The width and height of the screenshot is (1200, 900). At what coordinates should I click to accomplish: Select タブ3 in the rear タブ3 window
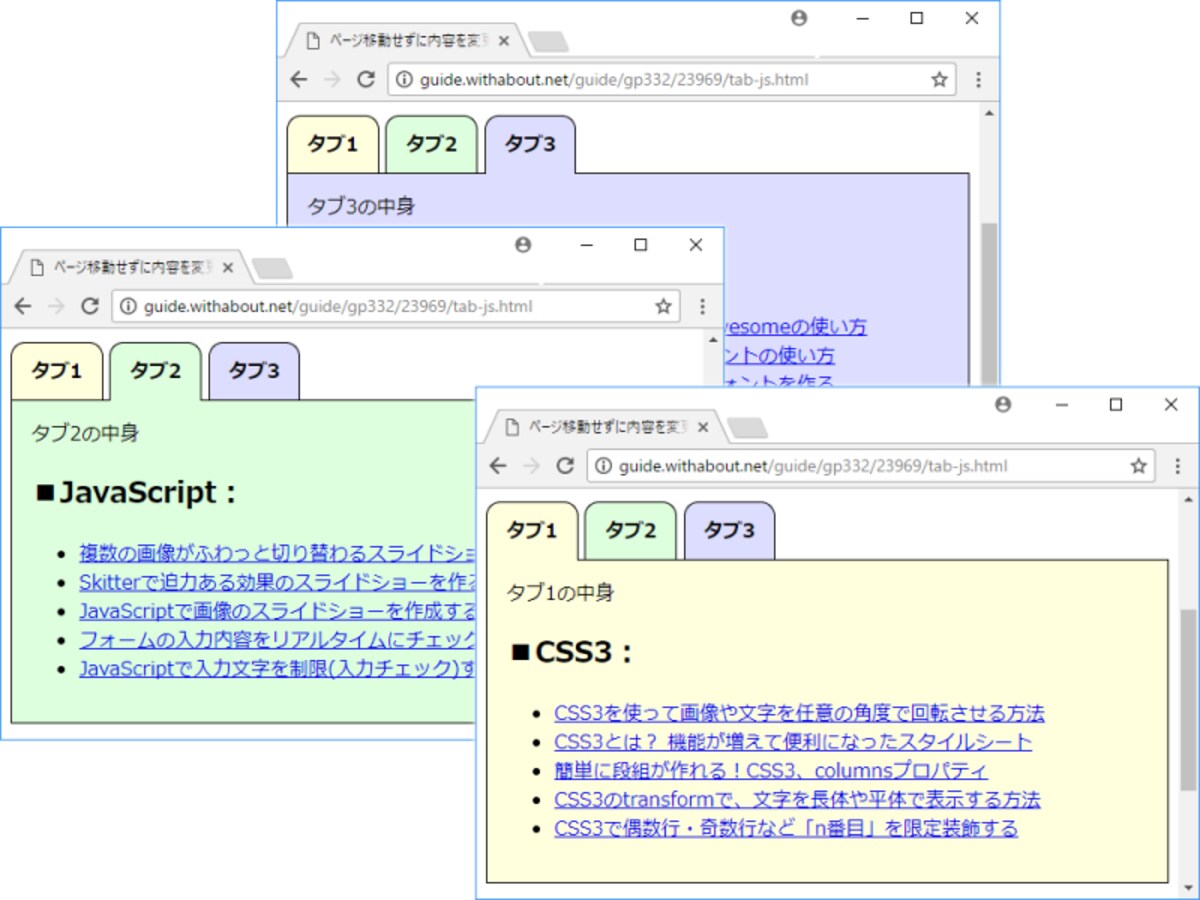pos(530,144)
